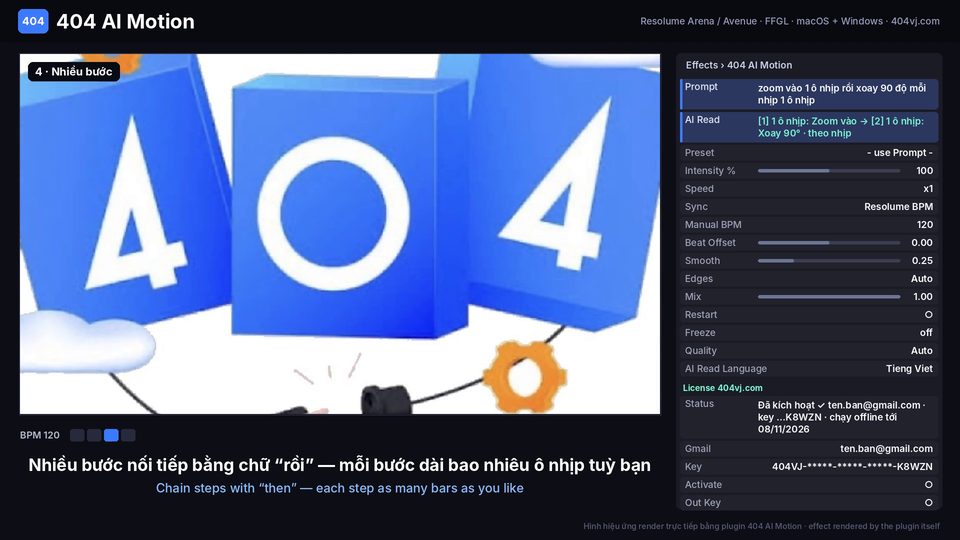
Task: Click 404 AI Motion in breadcrumb
Action: tap(759, 65)
